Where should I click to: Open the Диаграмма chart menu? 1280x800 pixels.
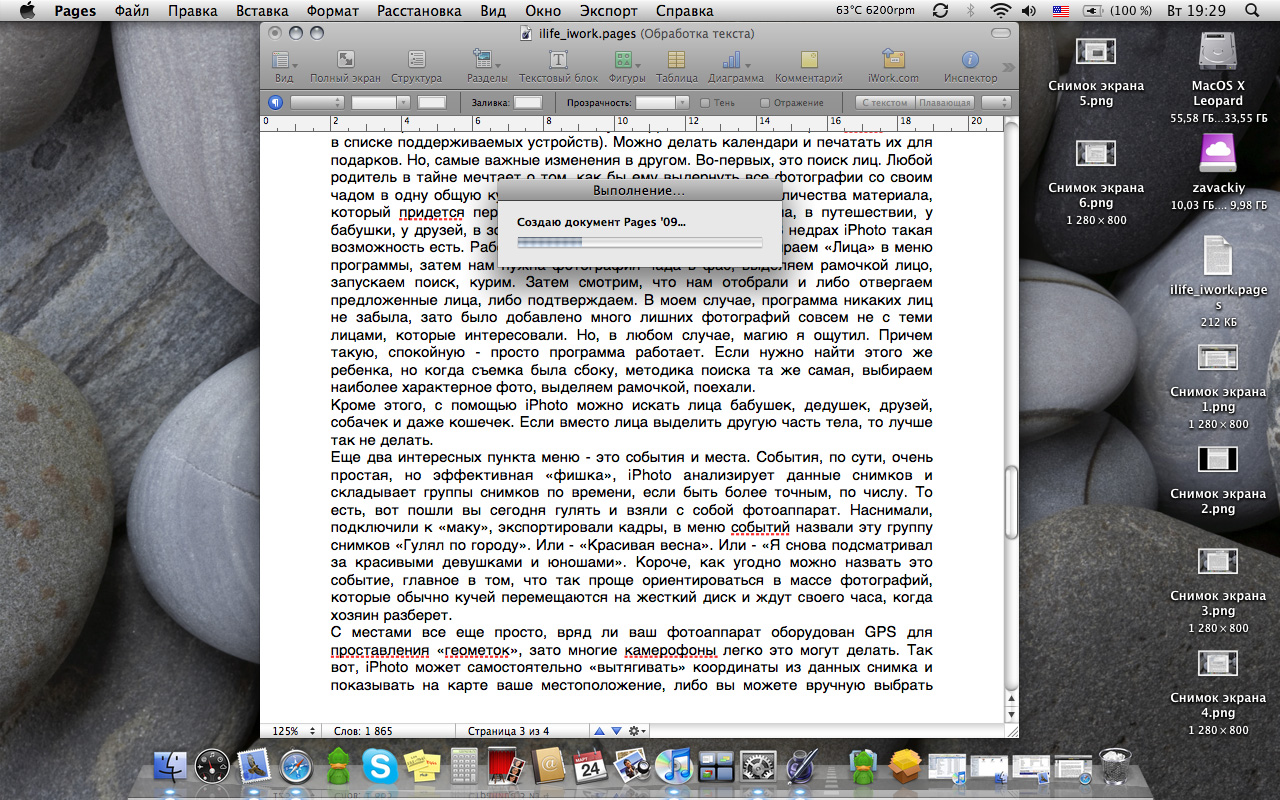point(735,66)
